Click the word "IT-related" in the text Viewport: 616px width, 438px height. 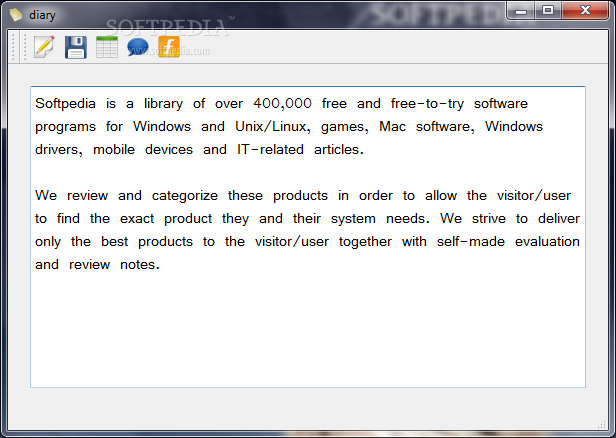click(270, 150)
